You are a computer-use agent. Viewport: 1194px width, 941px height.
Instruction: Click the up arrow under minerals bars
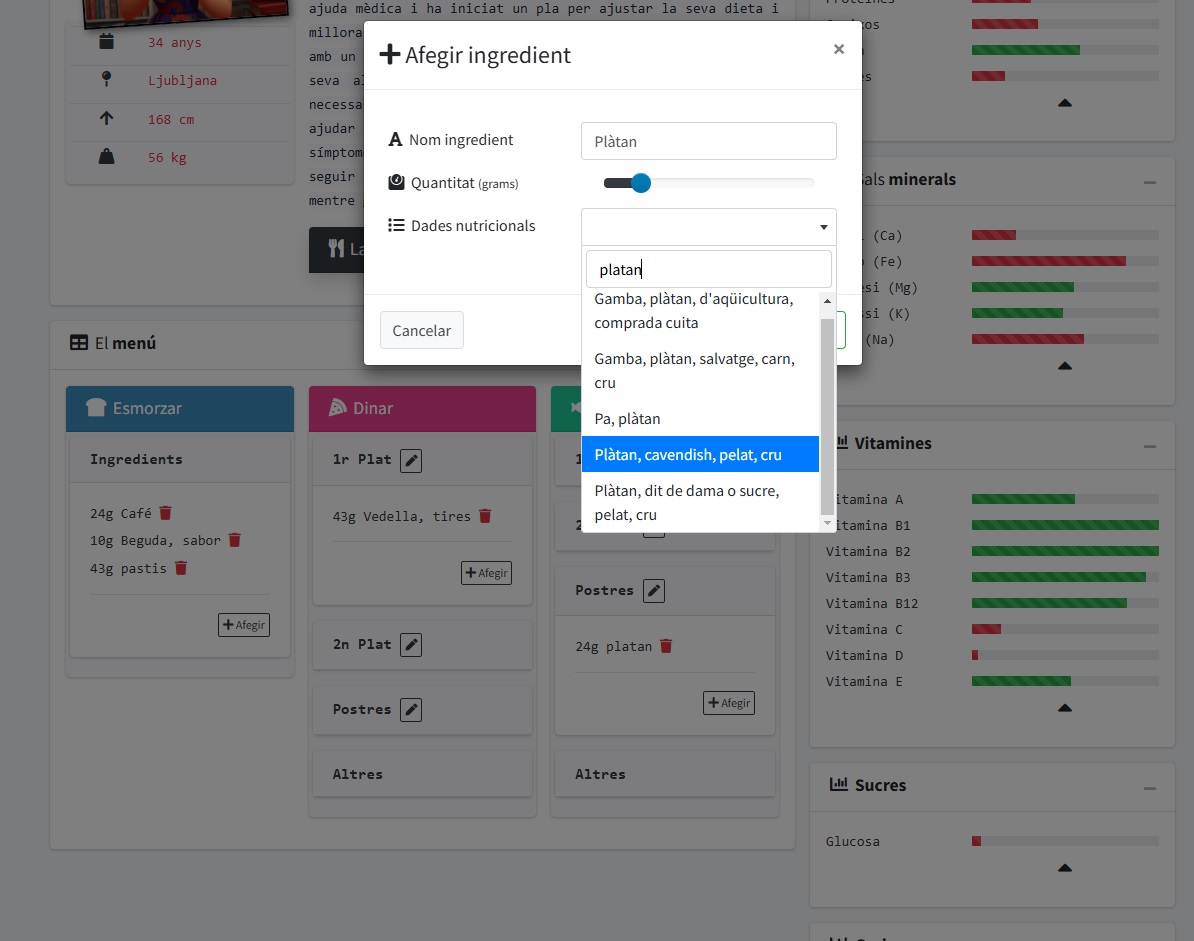pyautogui.click(x=1065, y=366)
